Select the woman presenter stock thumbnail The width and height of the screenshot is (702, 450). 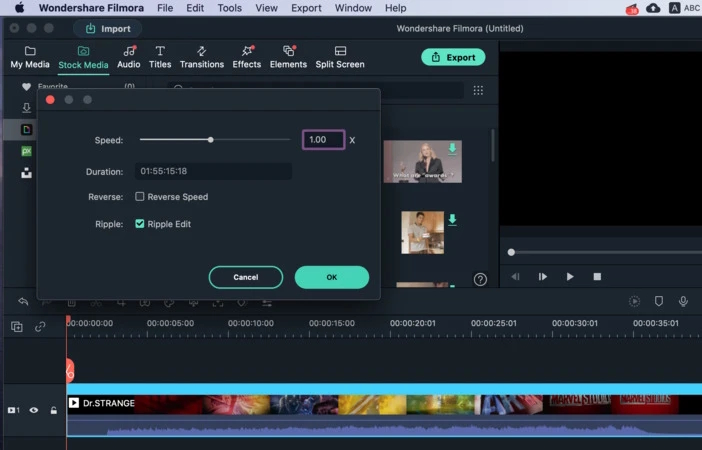tap(423, 161)
